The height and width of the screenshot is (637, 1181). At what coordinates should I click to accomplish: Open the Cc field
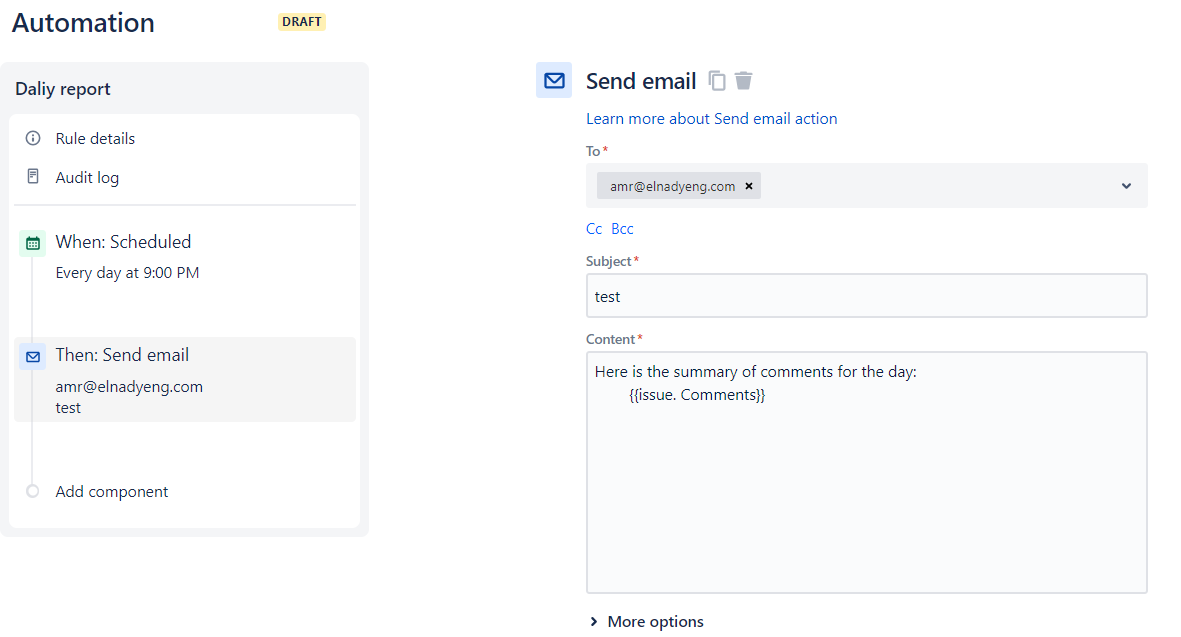pos(594,228)
